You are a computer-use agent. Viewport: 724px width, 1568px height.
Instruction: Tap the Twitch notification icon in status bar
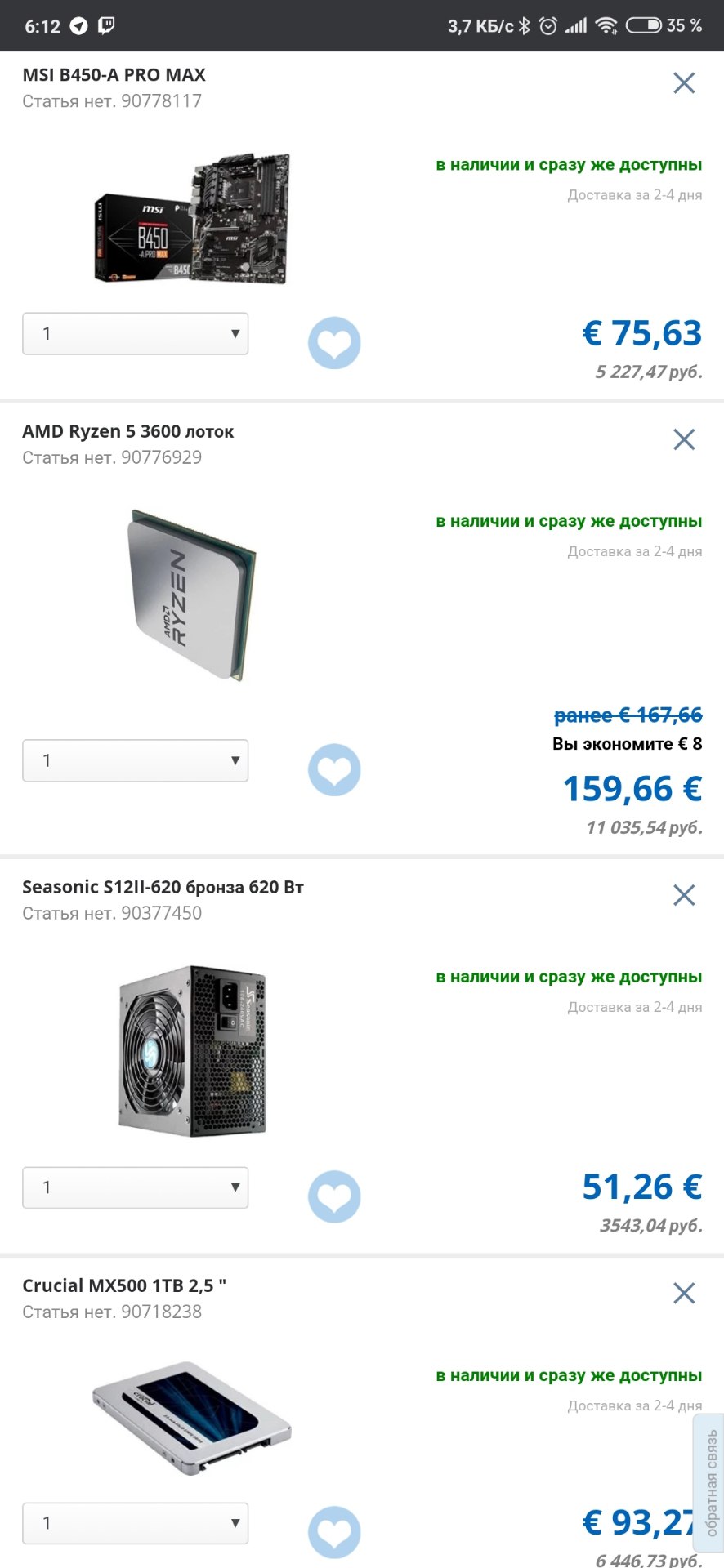106,25
